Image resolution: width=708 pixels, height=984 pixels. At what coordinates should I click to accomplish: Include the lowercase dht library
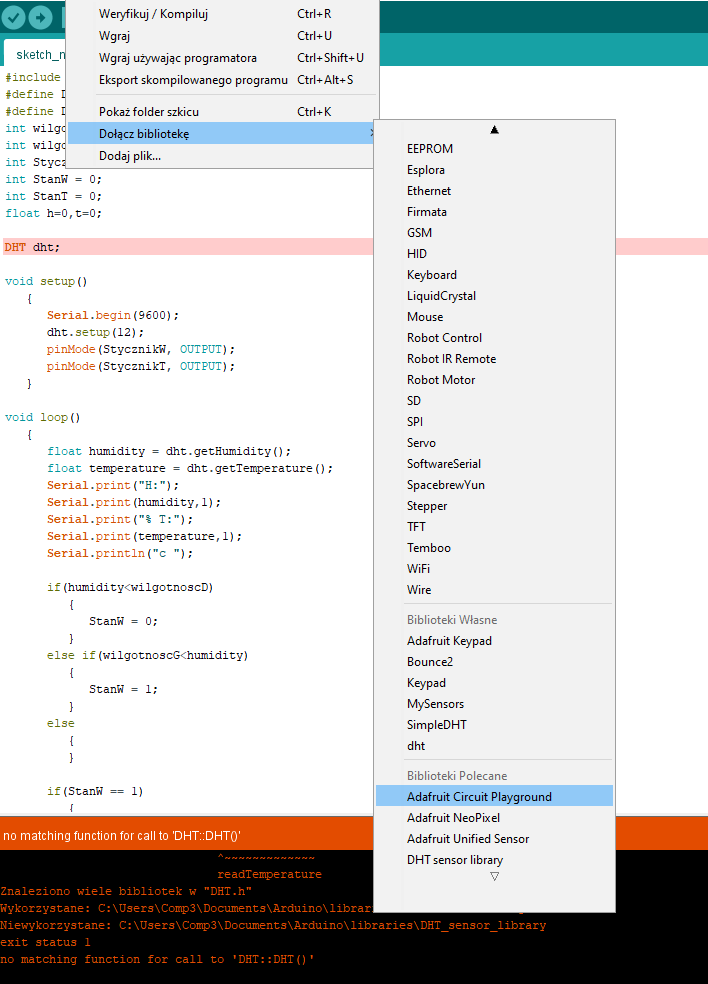point(494,746)
